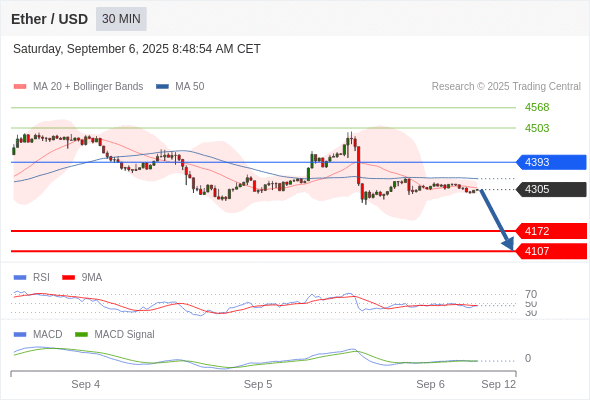Image resolution: width=590 pixels, height=400 pixels.
Task: Select the blue 4393 pivot price tag
Action: (551, 162)
